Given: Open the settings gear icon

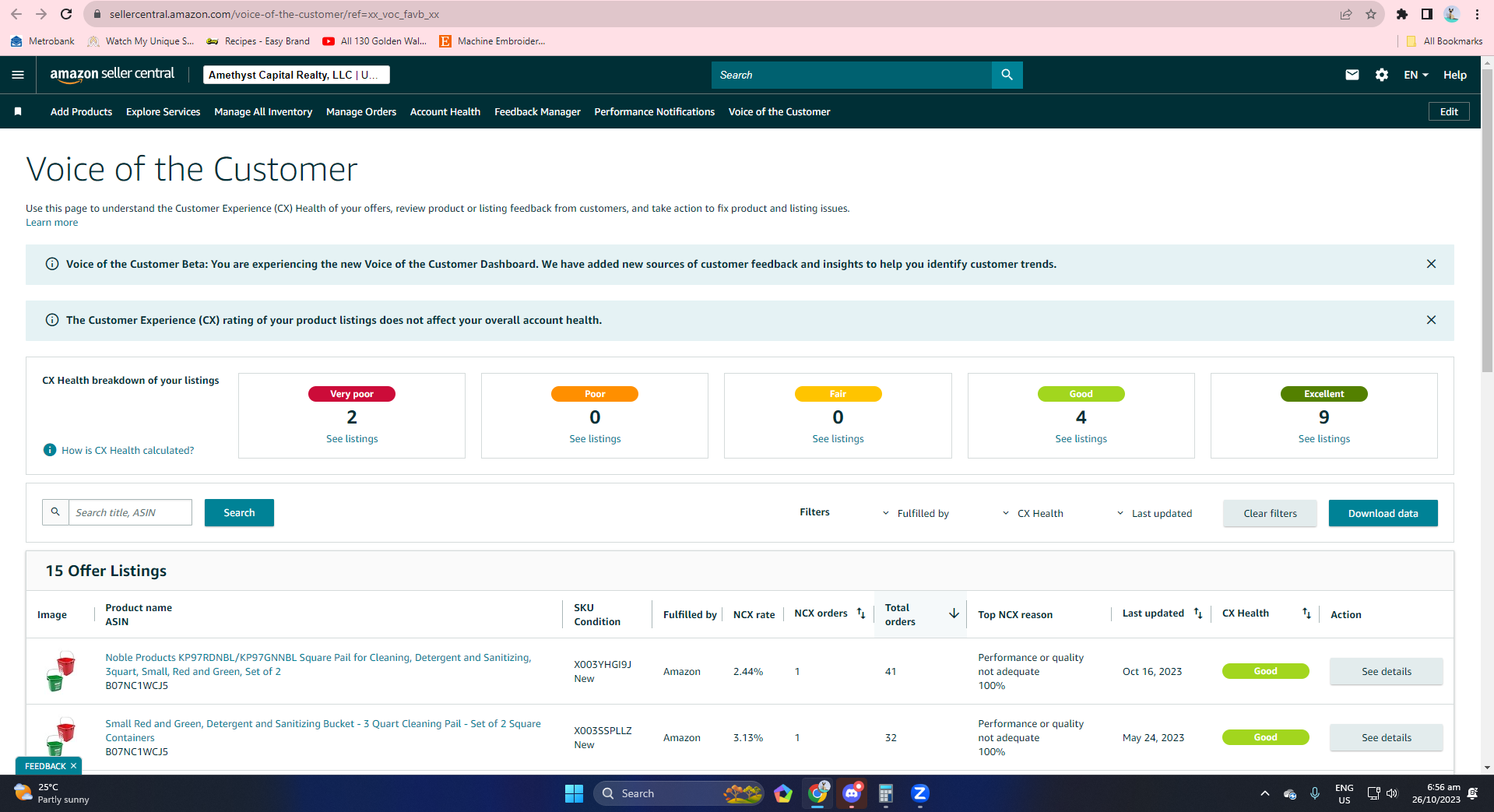Looking at the screenshot, I should pos(1382,75).
